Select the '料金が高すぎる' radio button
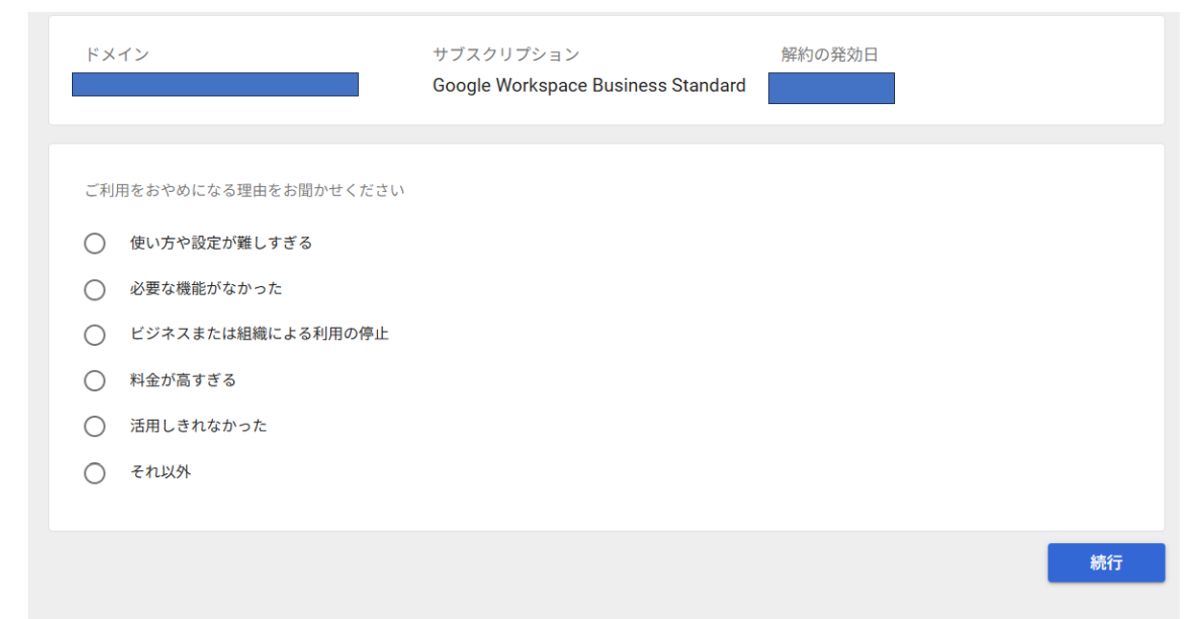 tap(95, 381)
